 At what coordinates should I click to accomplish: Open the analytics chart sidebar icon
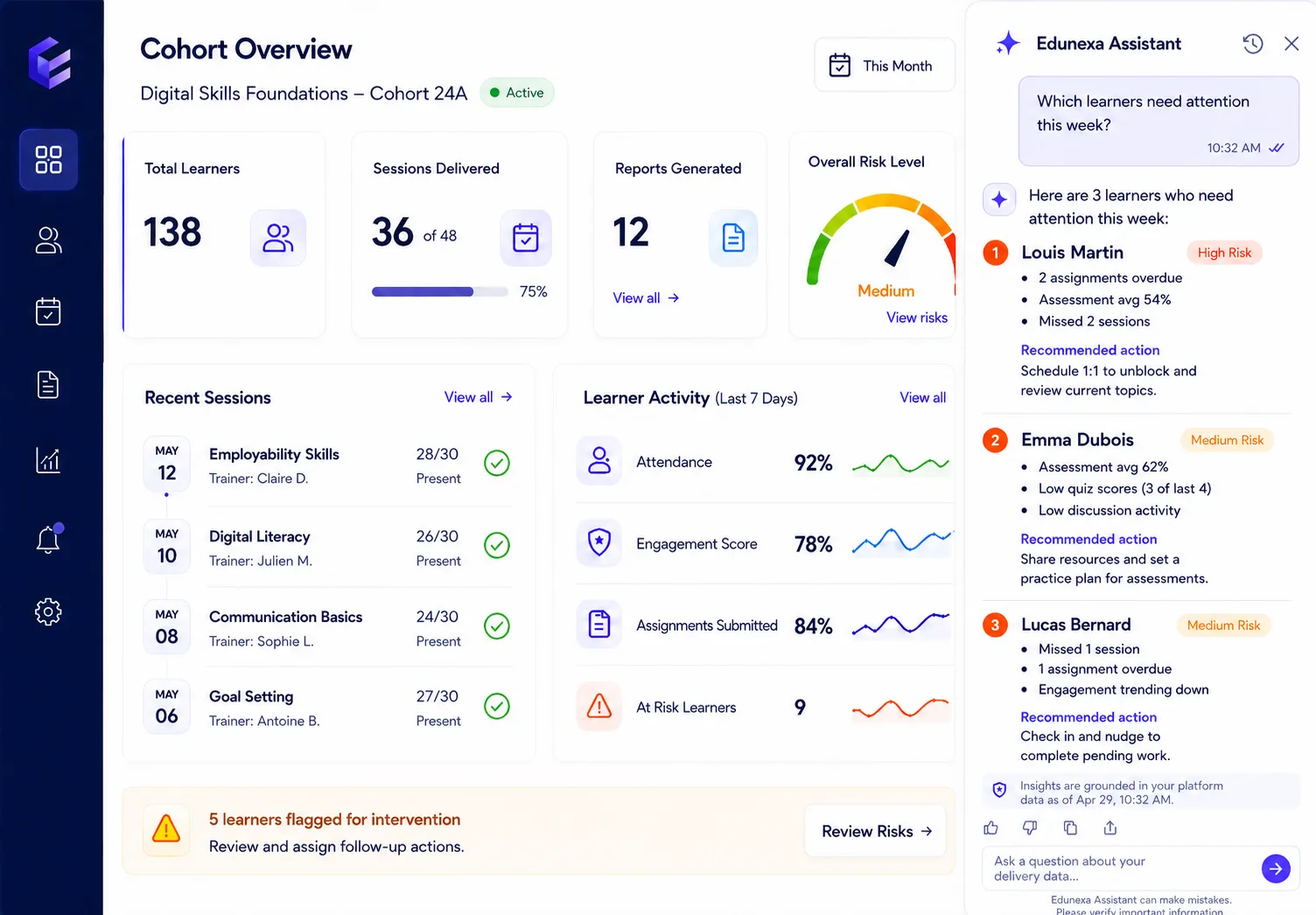coord(48,459)
